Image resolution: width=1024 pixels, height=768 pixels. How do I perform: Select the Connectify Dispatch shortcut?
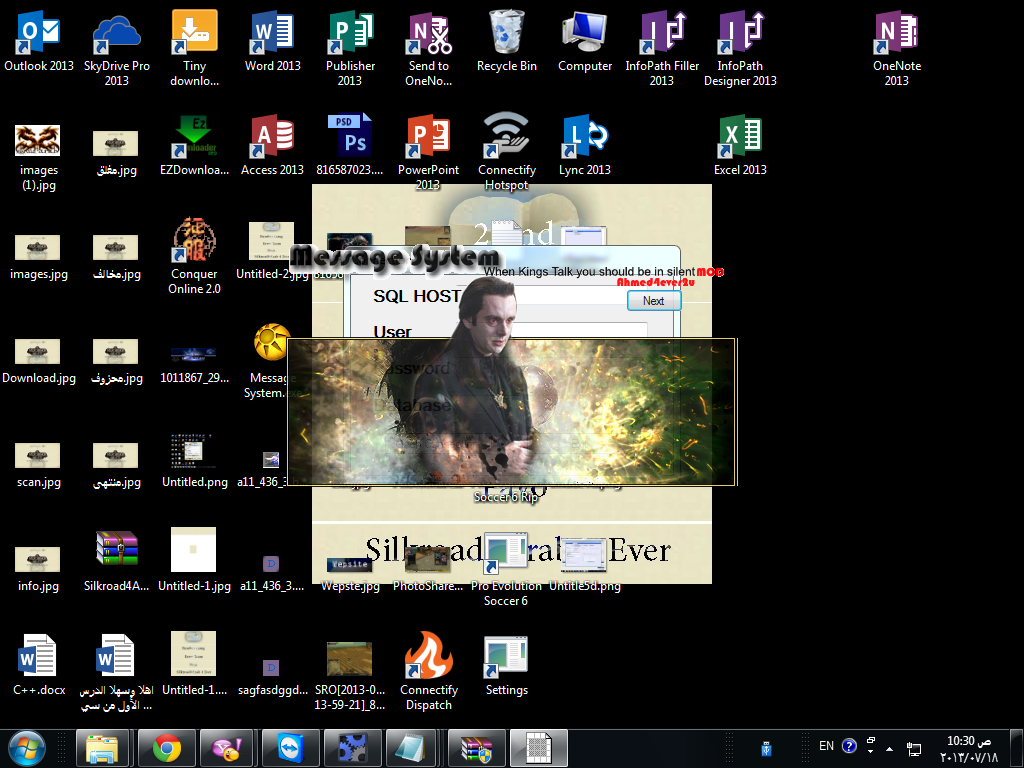[428, 655]
